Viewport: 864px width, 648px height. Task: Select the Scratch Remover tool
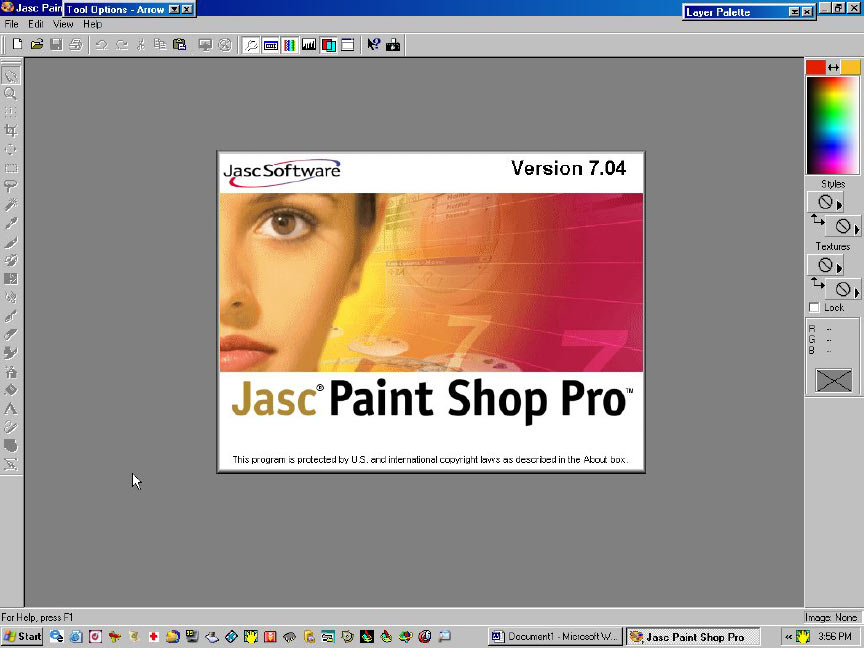(x=10, y=316)
